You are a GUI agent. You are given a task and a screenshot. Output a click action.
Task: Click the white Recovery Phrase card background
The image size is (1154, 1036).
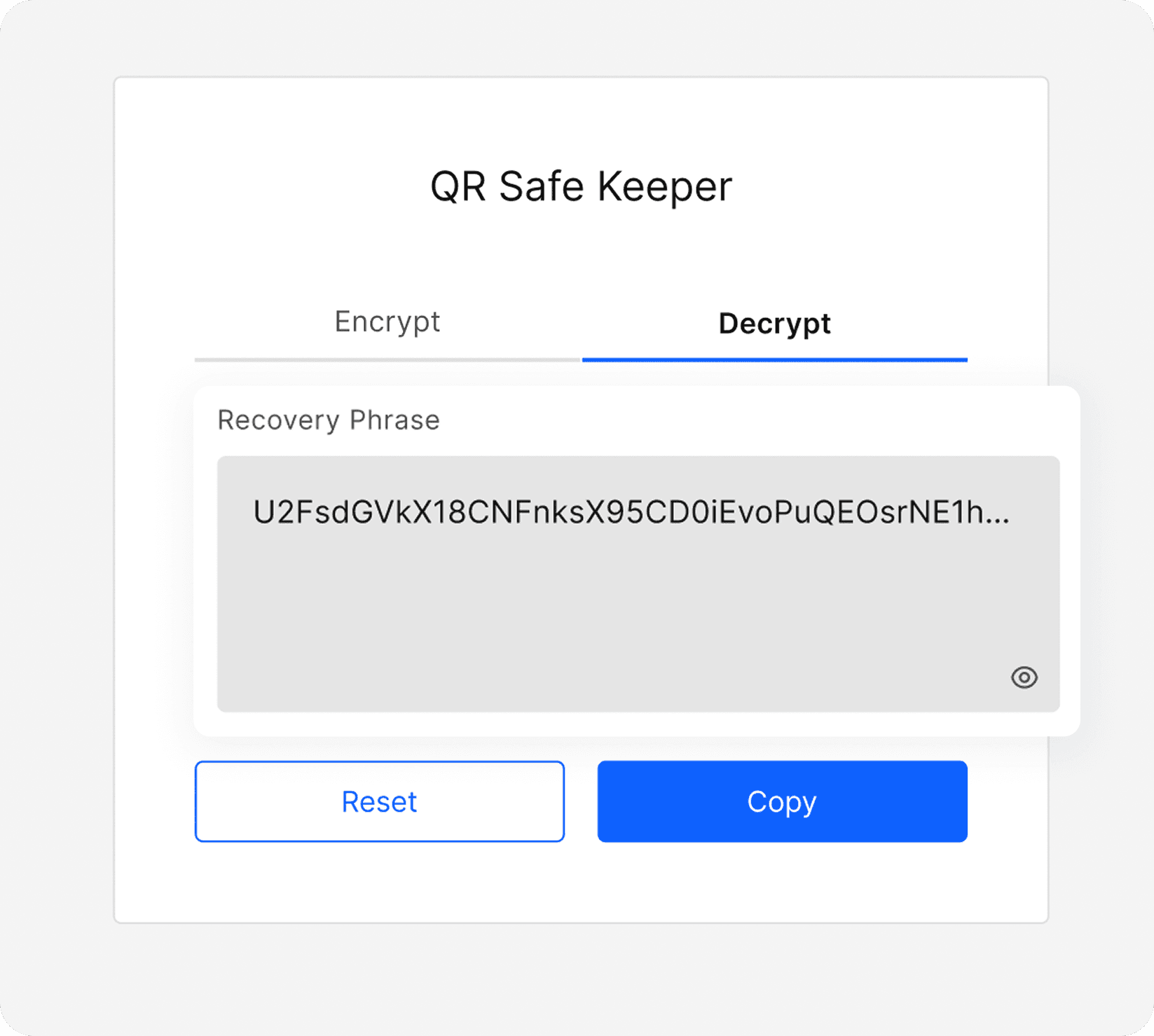click(x=701, y=419)
